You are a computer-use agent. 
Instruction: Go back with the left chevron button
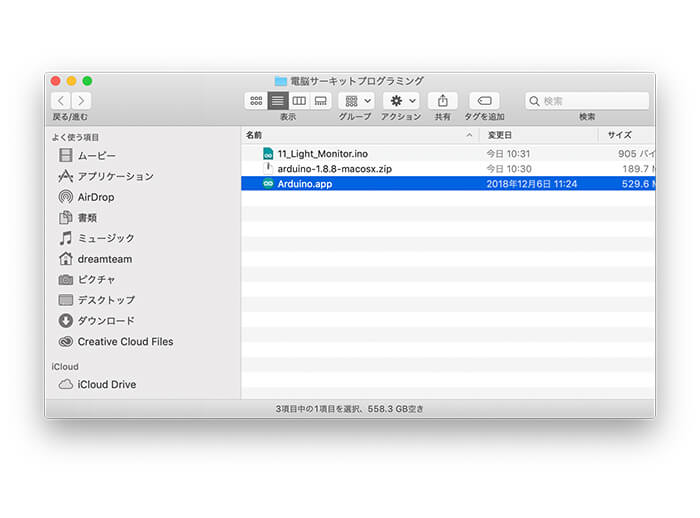tap(61, 100)
